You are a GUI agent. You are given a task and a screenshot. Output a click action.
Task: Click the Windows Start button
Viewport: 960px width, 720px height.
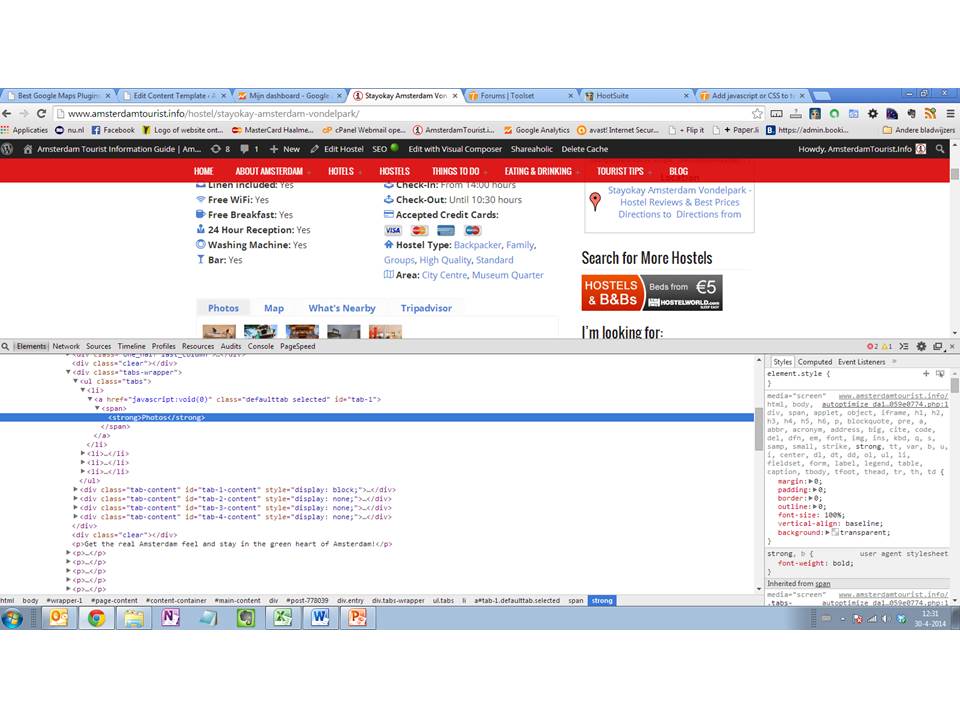tap(12, 618)
